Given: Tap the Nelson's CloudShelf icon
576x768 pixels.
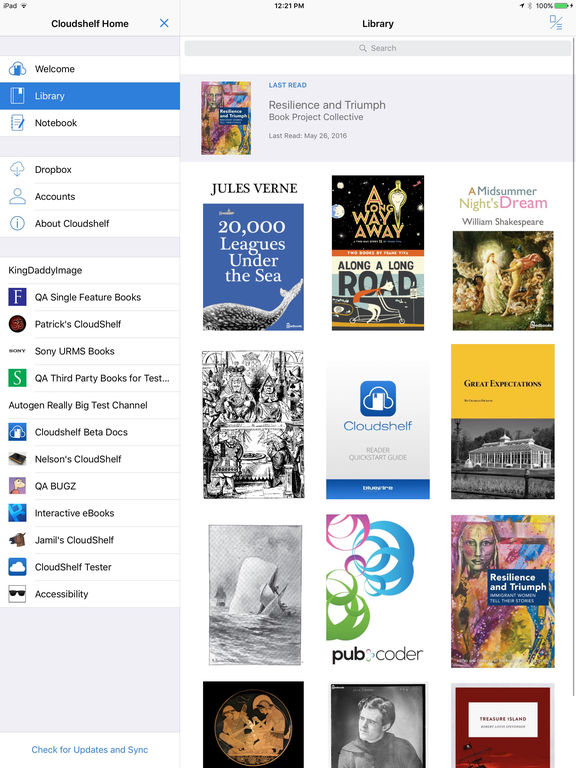Looking at the screenshot, I should point(17,459).
